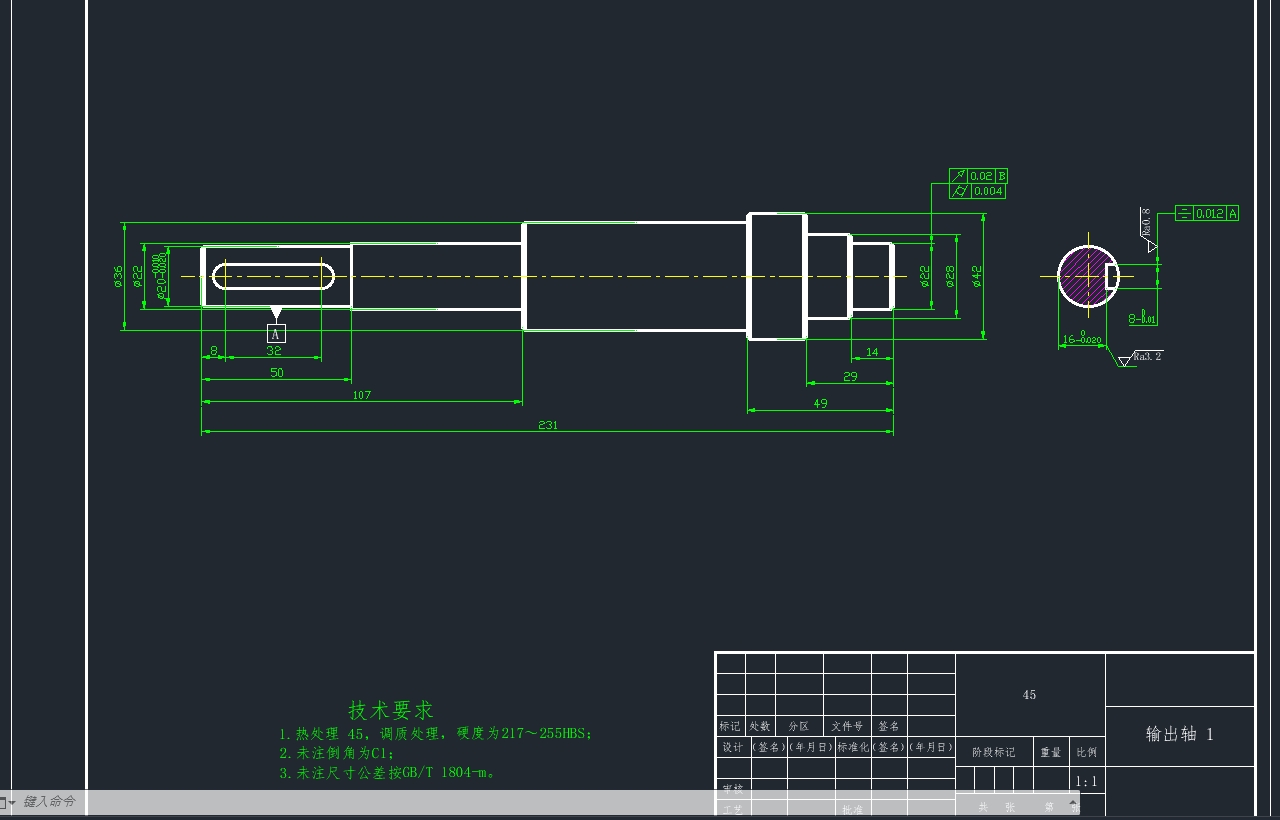Select the 签名 header cell in title block
1280x820 pixels.
click(x=889, y=726)
